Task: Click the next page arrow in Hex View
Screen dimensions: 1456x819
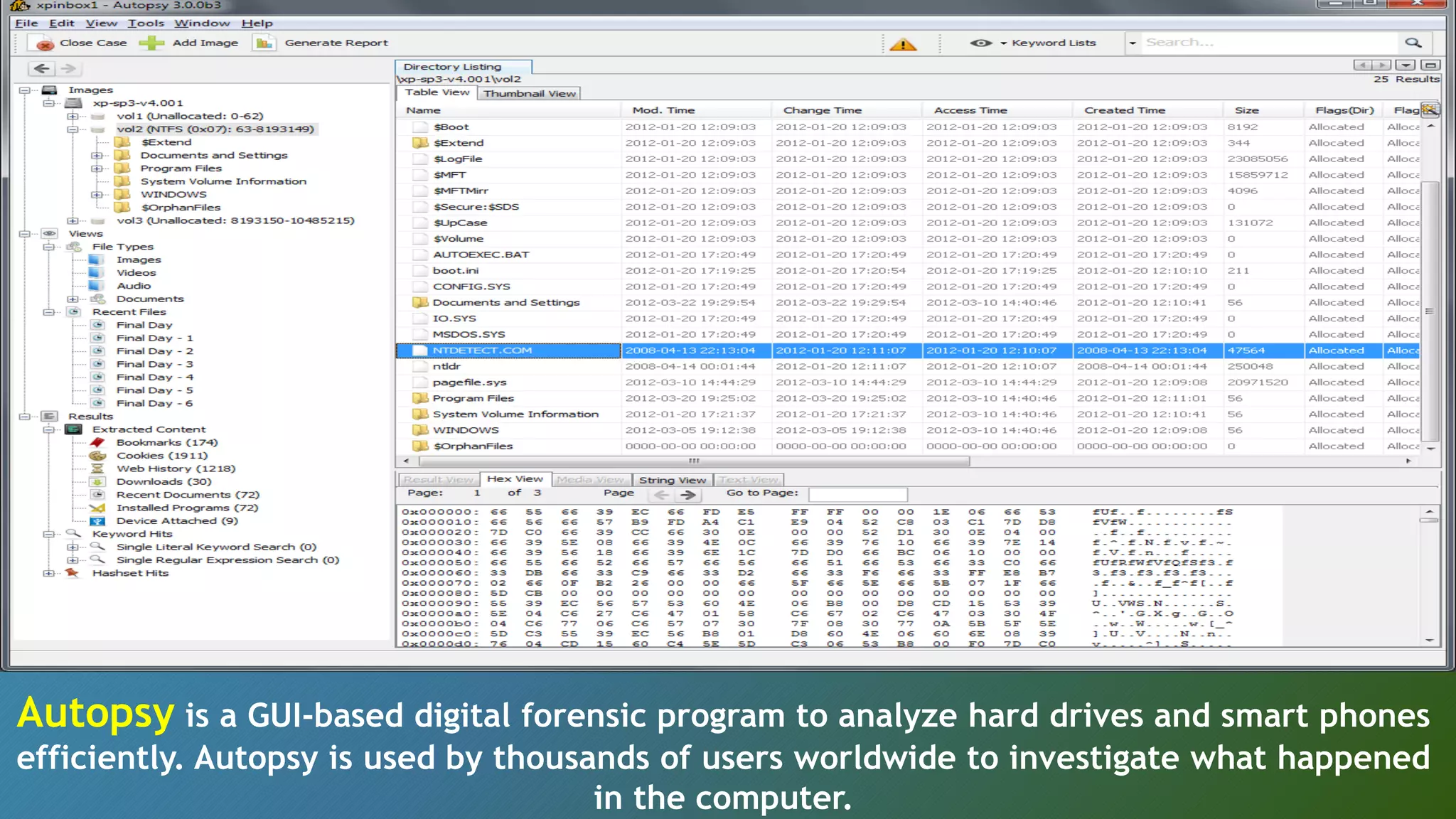Action: [687, 494]
